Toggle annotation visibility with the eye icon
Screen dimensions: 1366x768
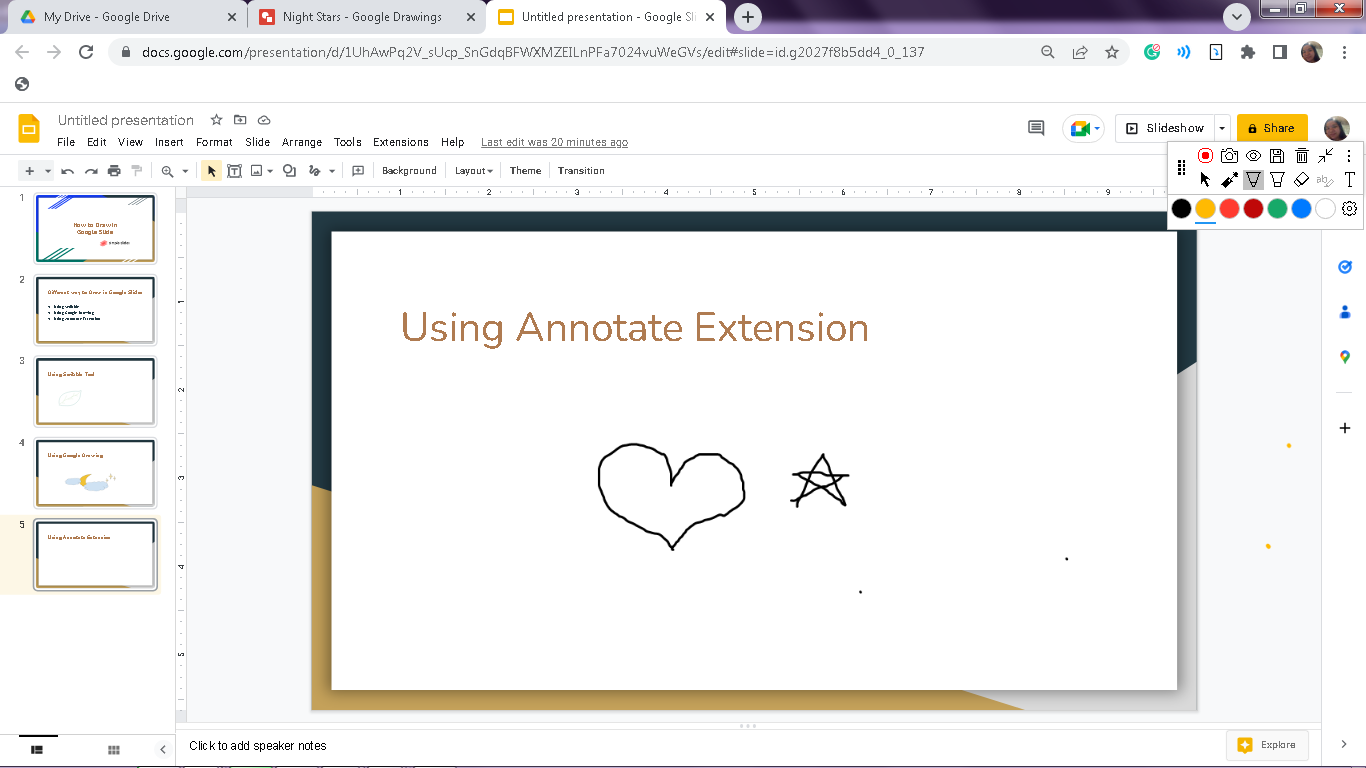tap(1253, 156)
